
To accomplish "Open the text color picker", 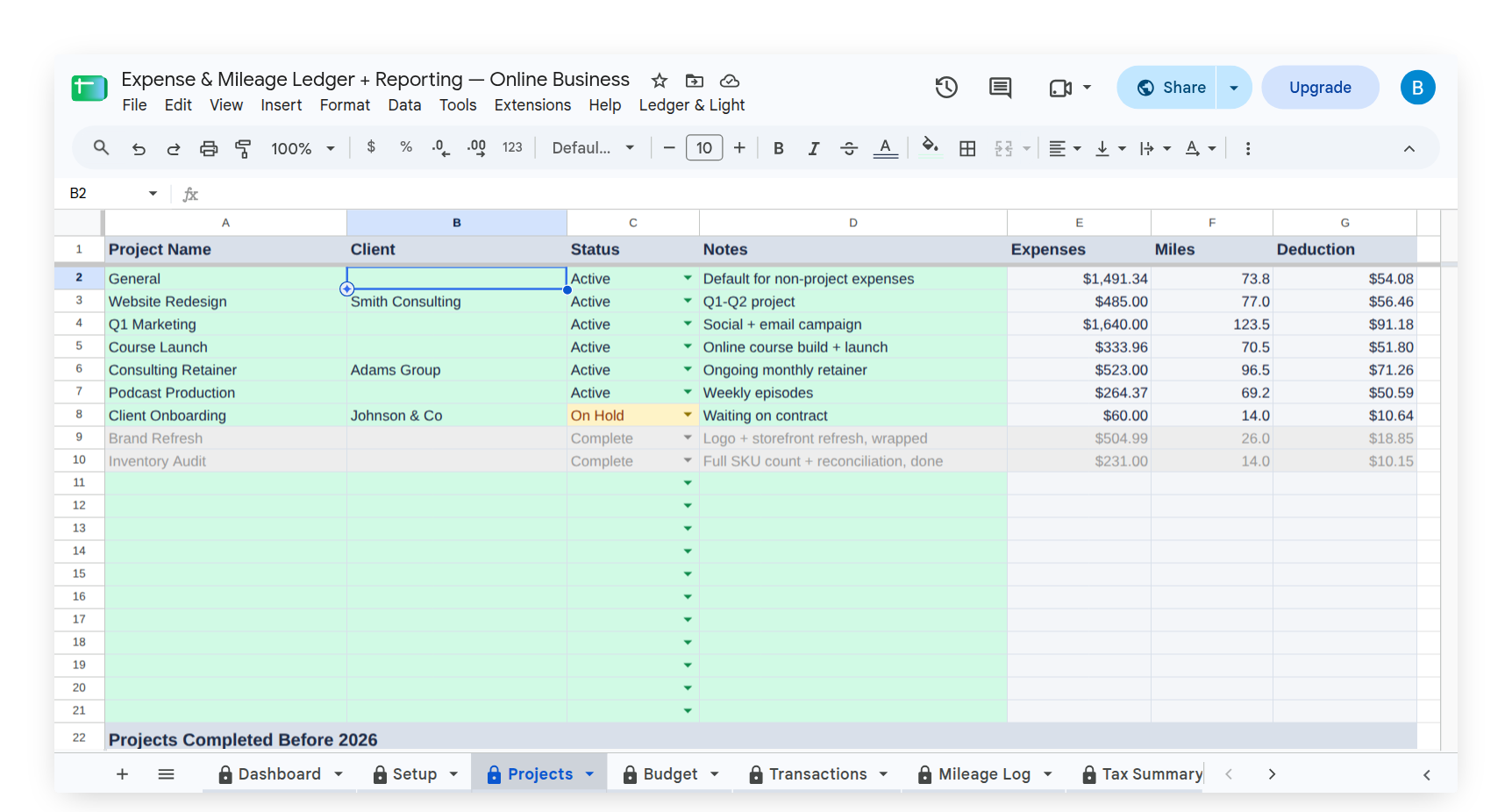I will (x=886, y=148).
